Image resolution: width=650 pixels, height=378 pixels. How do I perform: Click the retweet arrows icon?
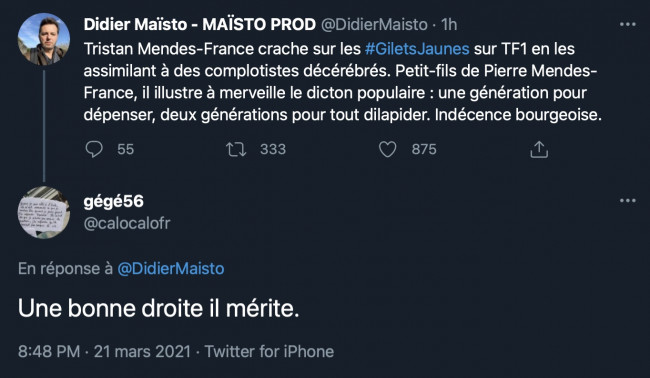point(236,149)
